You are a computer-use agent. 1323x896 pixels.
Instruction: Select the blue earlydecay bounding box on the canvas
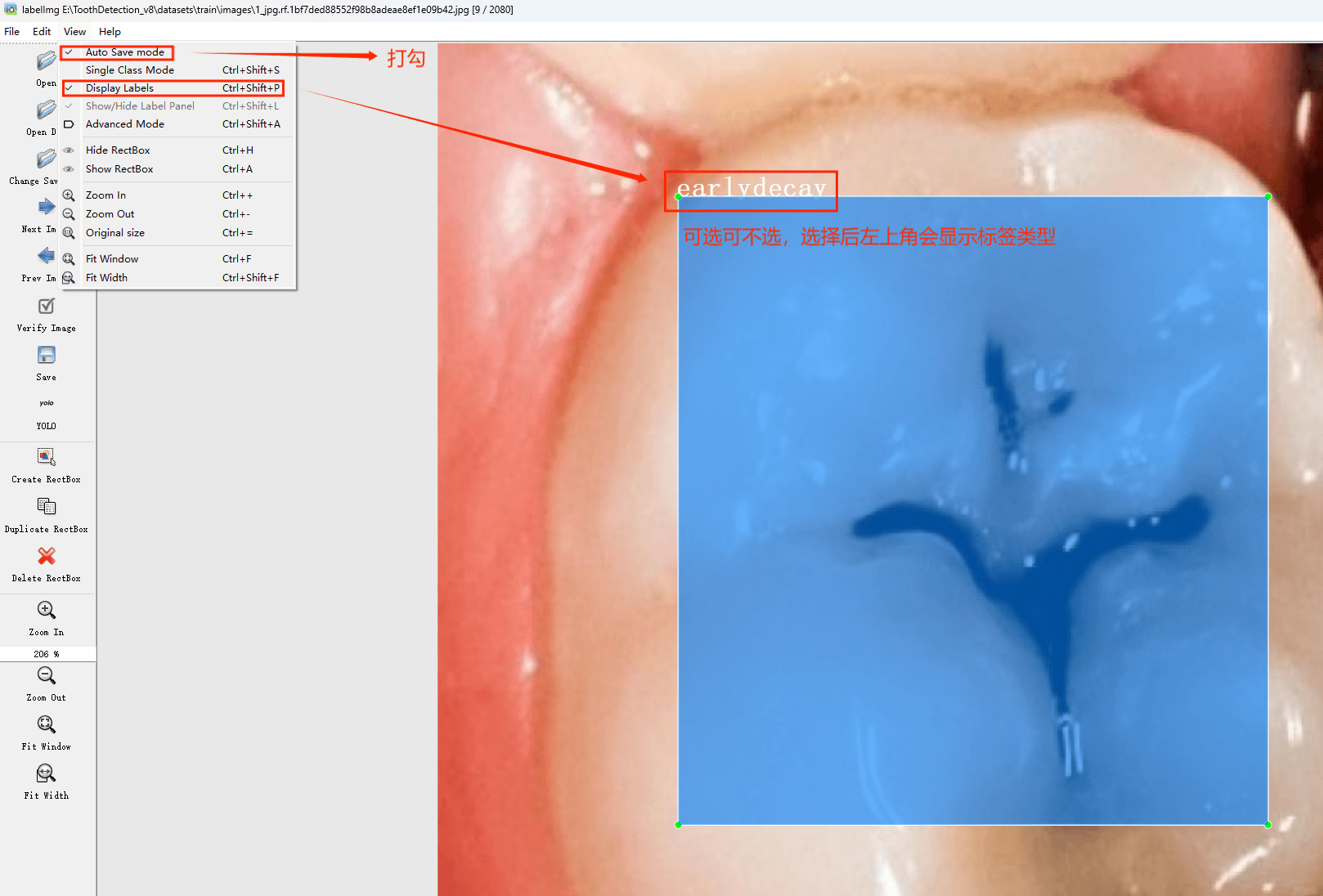[x=973, y=511]
